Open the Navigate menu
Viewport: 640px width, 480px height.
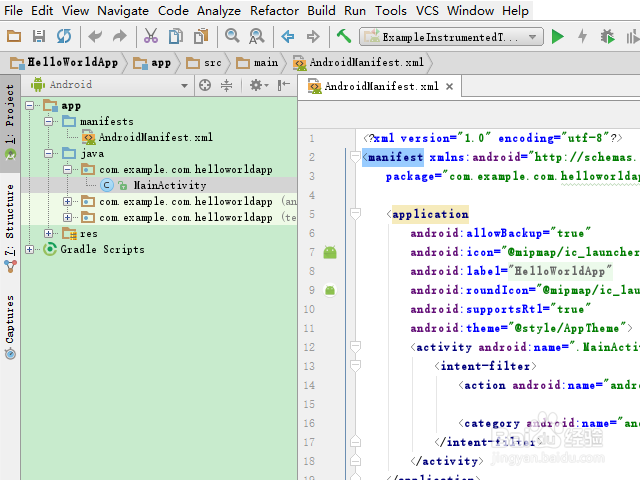tap(123, 11)
